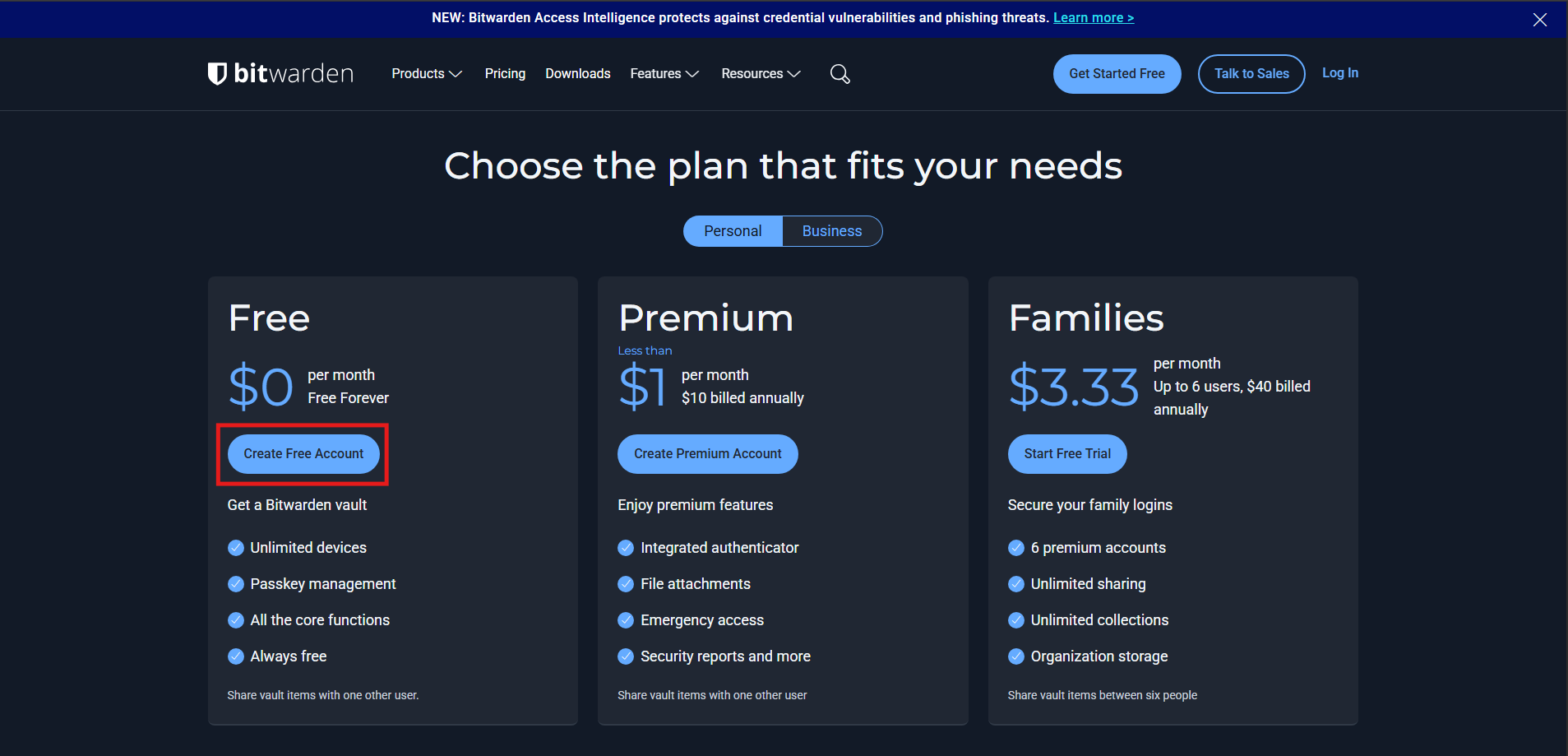Click checkmark icon beside 6 premium accounts

pos(1016,548)
